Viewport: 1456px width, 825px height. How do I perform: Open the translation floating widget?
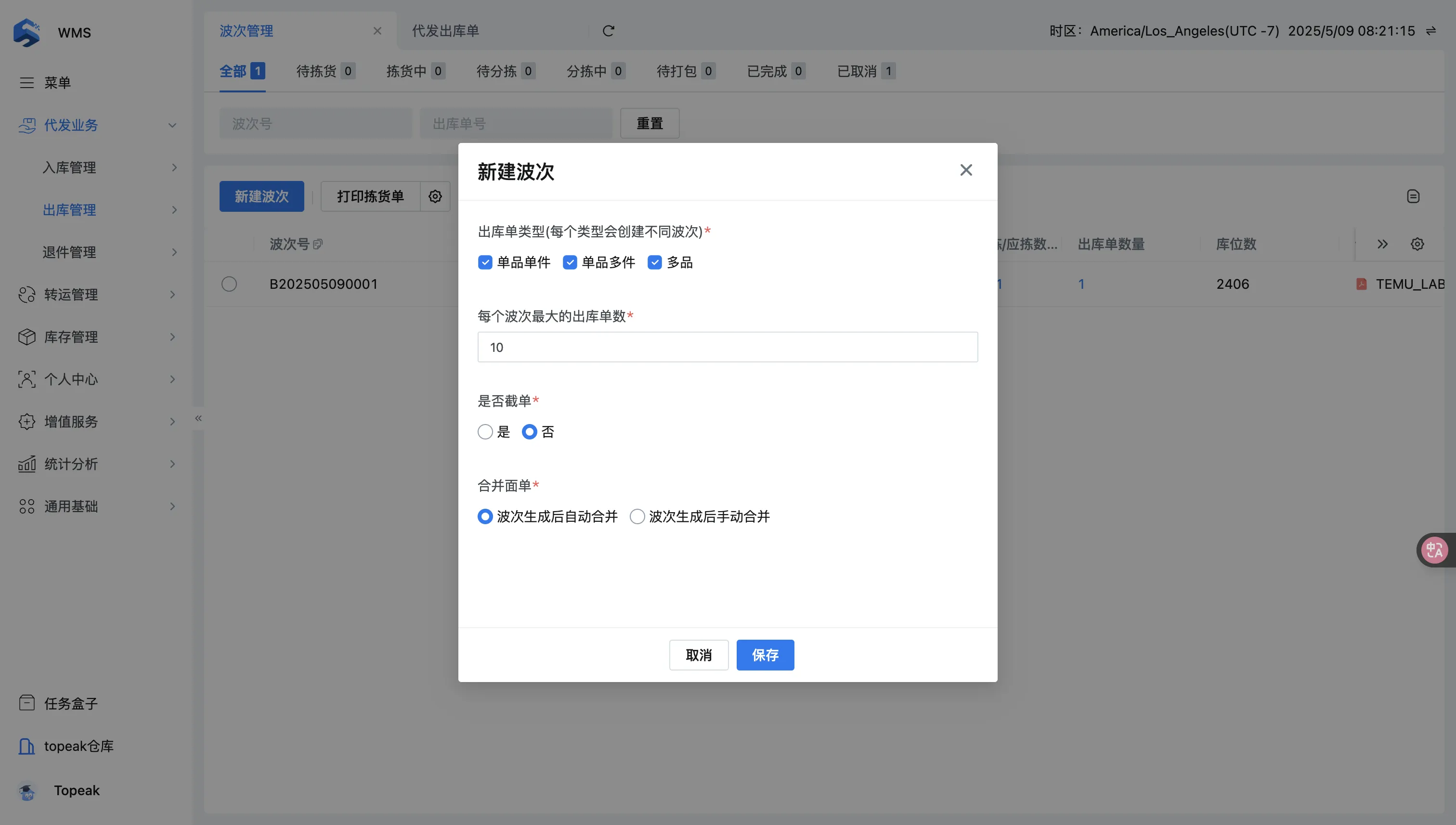click(x=1434, y=550)
